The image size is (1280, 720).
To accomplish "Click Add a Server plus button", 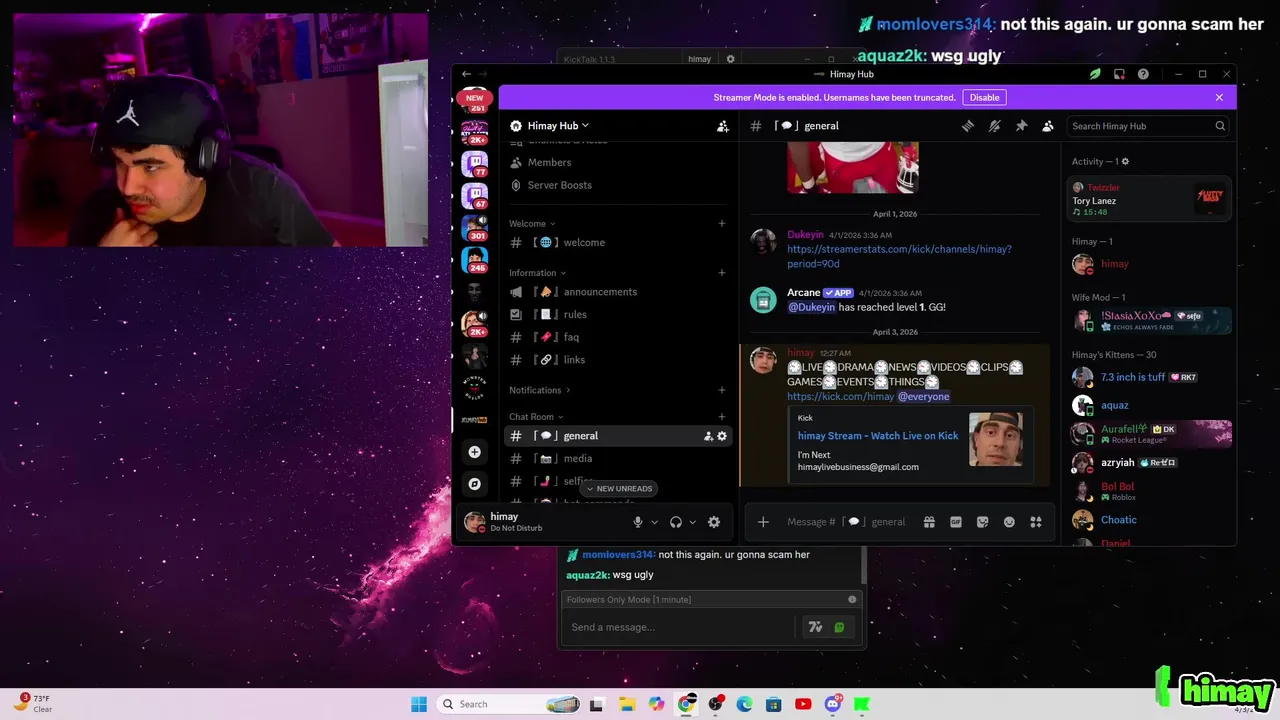I will pos(475,452).
